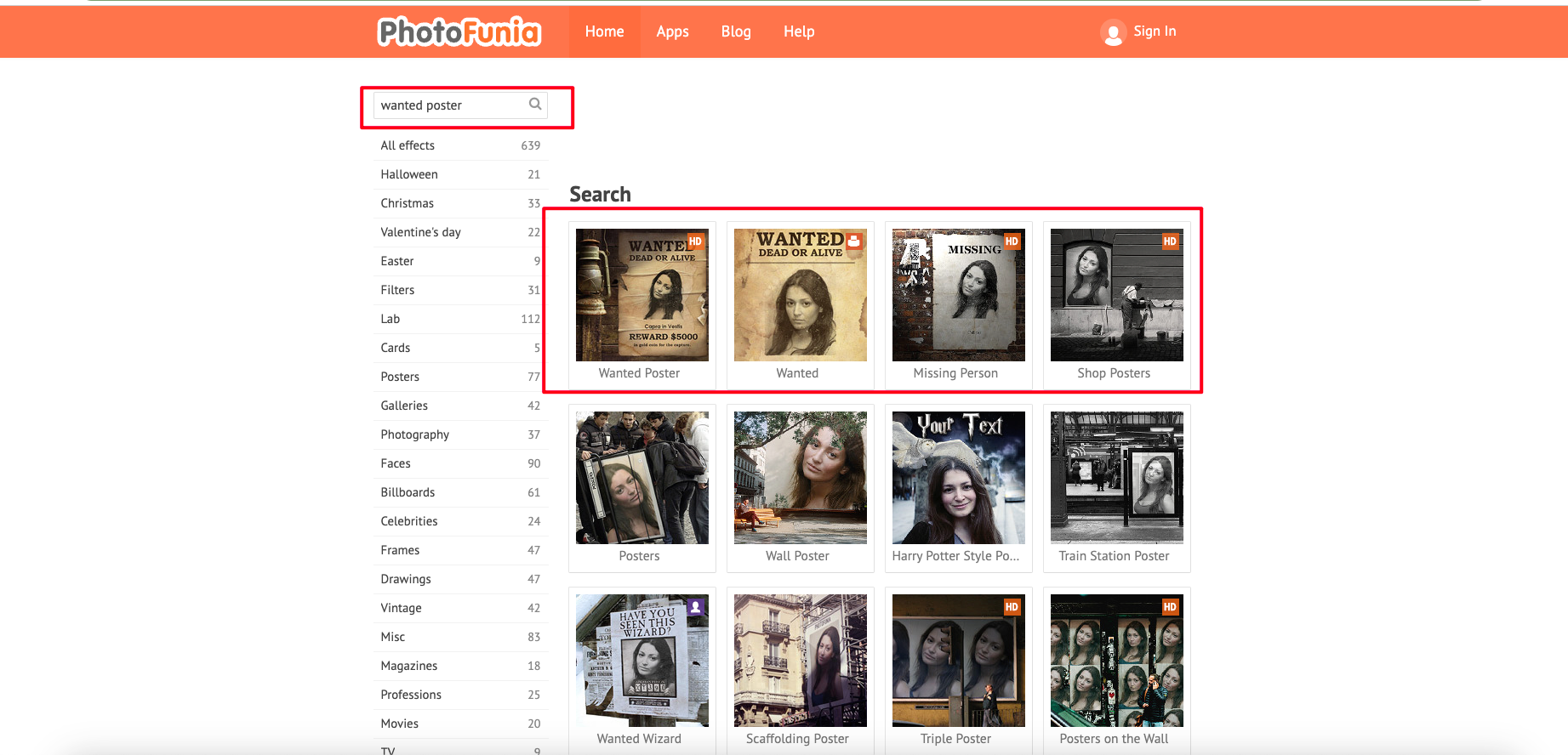Open the Scaffolding Poster effect thumbnail
The image size is (1568, 755).
(x=801, y=661)
